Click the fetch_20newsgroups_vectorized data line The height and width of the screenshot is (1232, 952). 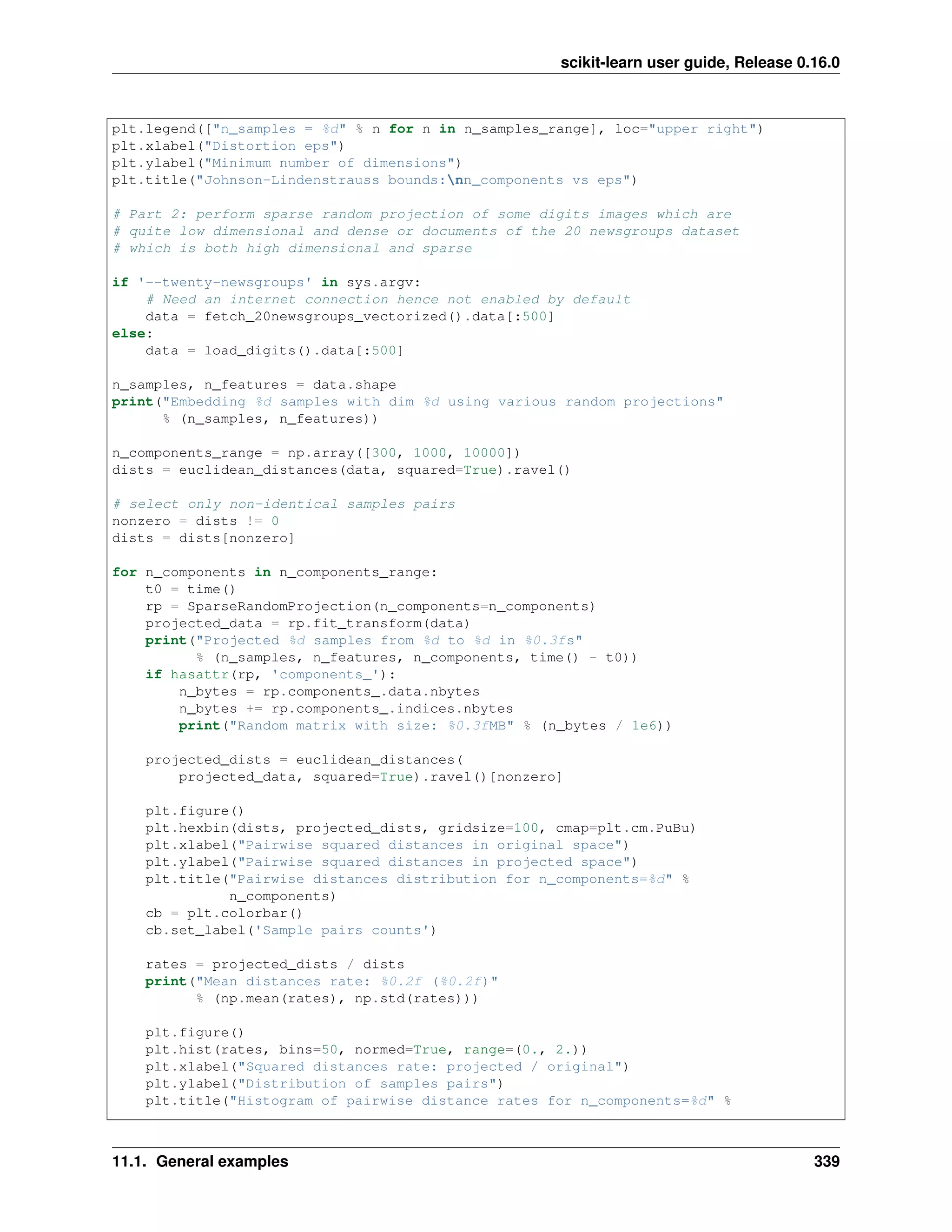[x=350, y=317]
